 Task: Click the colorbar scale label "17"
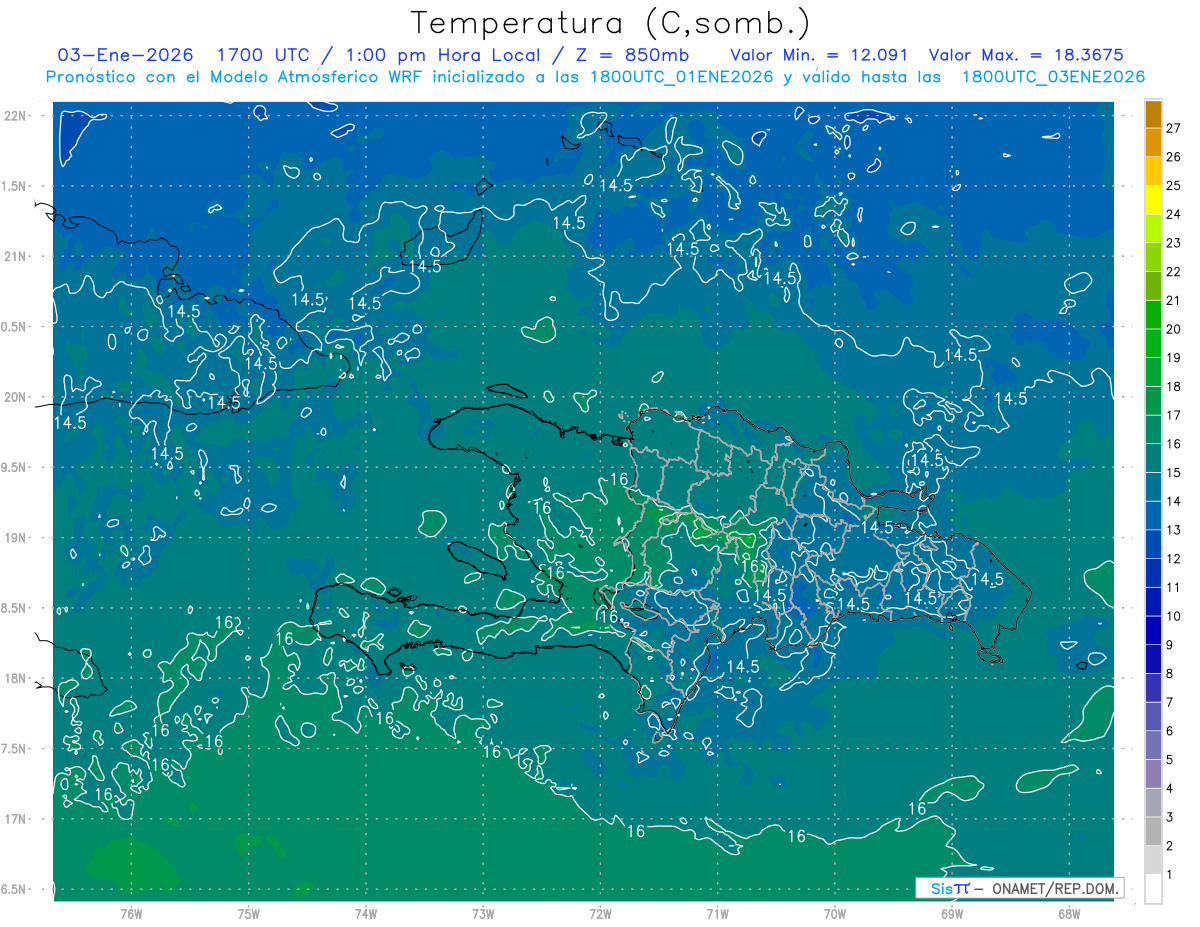point(1174,415)
